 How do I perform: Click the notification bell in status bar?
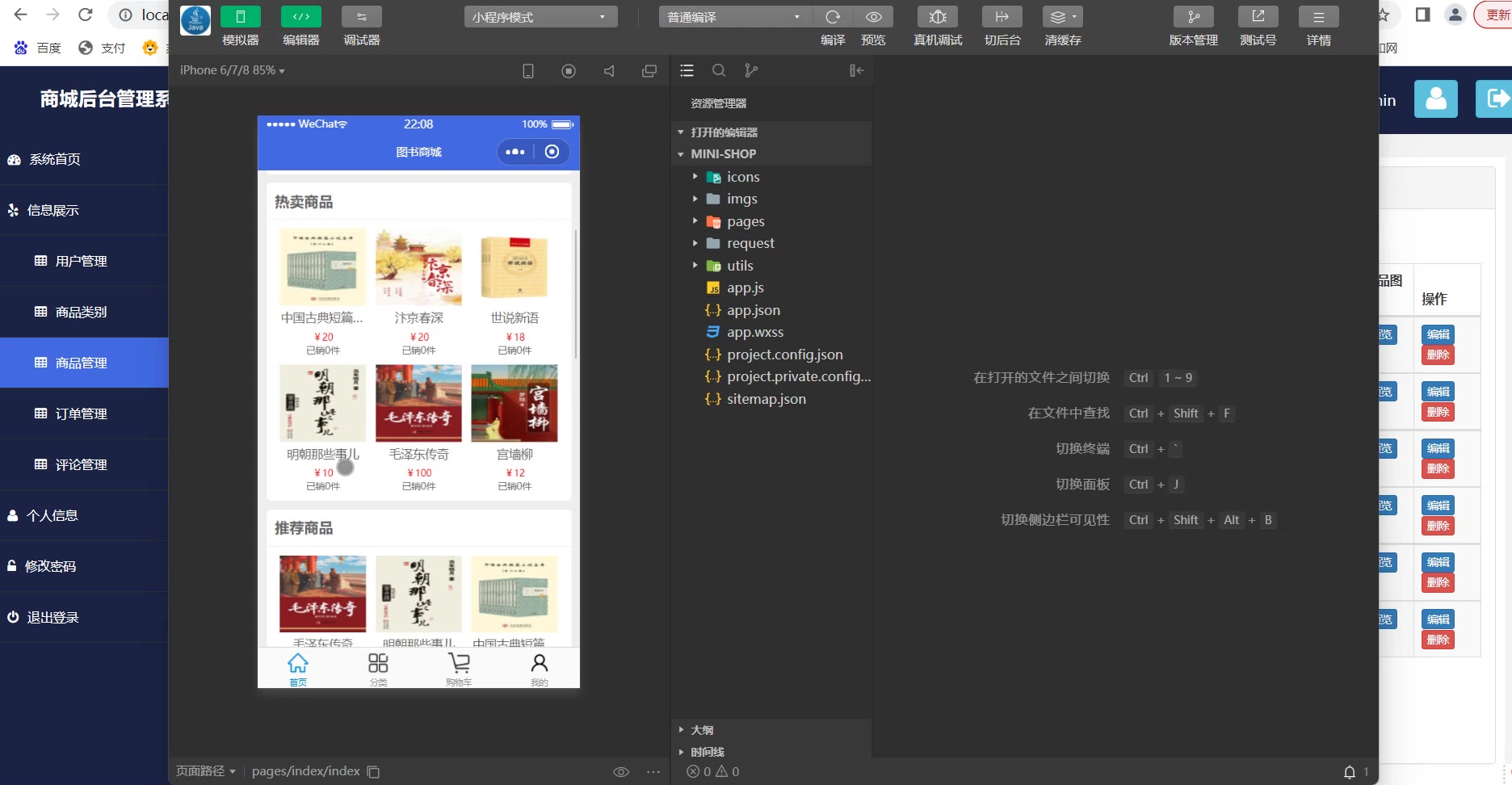point(1349,772)
